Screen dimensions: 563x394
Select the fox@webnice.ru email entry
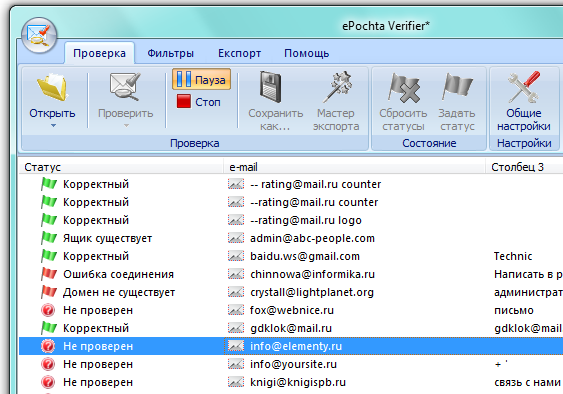(292, 310)
